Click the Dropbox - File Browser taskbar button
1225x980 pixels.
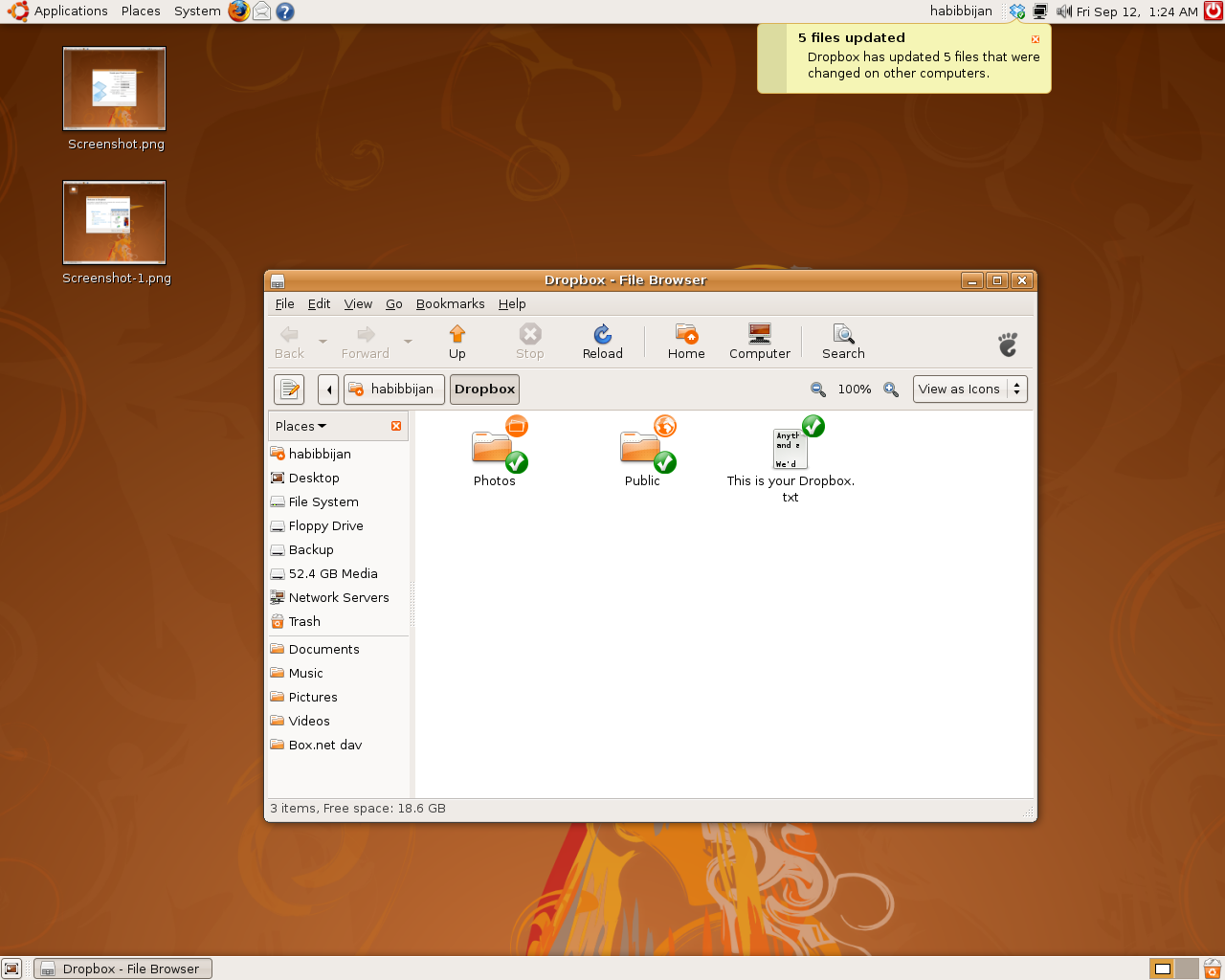pyautogui.click(x=122, y=969)
